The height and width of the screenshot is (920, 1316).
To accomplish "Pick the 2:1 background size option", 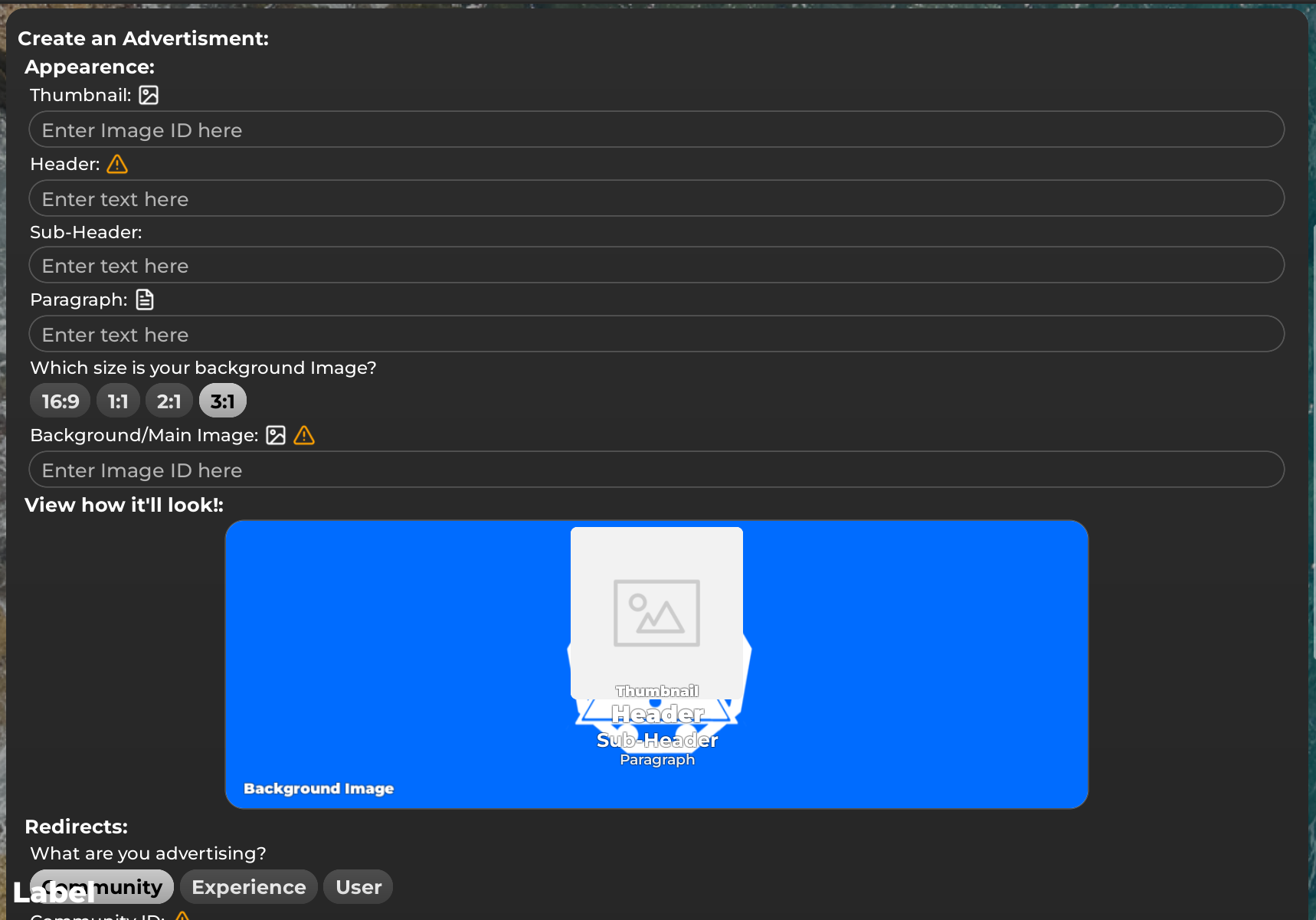I will (x=169, y=401).
